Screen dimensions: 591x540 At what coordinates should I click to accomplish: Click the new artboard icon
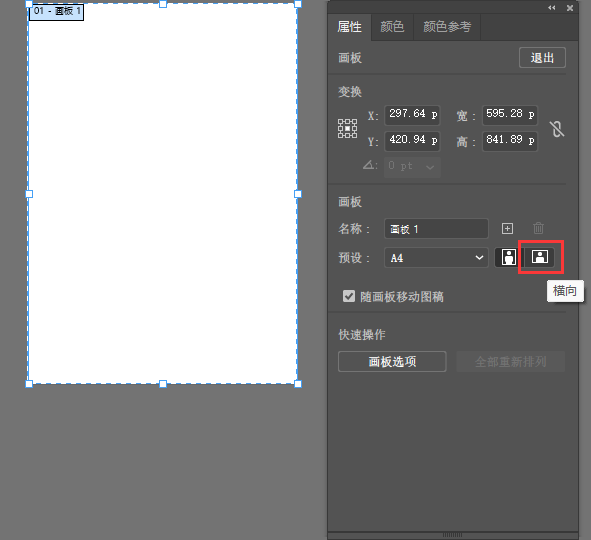[x=507, y=228]
